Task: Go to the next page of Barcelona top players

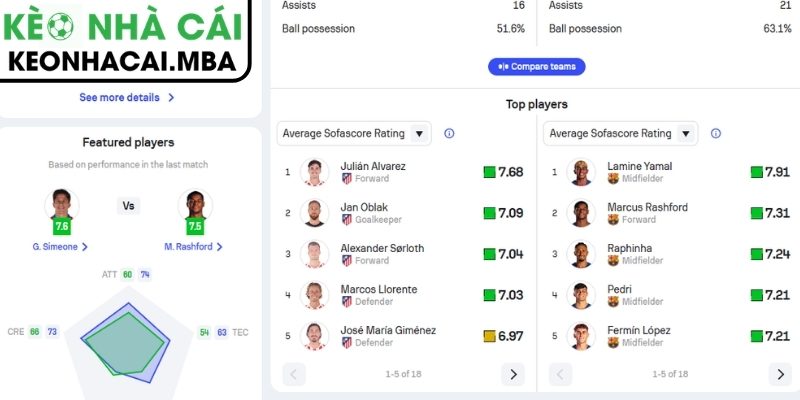Action: click(780, 374)
